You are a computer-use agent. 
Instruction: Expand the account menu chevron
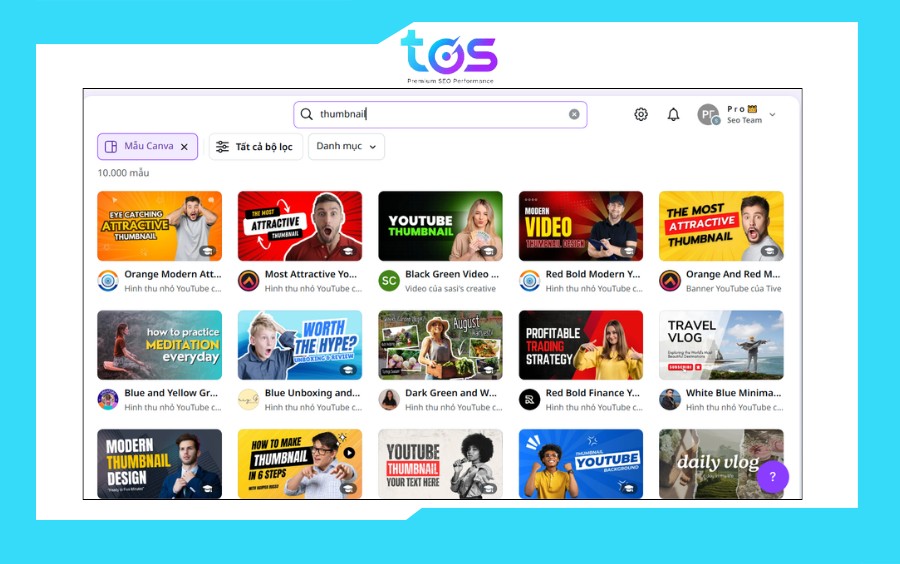[x=772, y=115]
